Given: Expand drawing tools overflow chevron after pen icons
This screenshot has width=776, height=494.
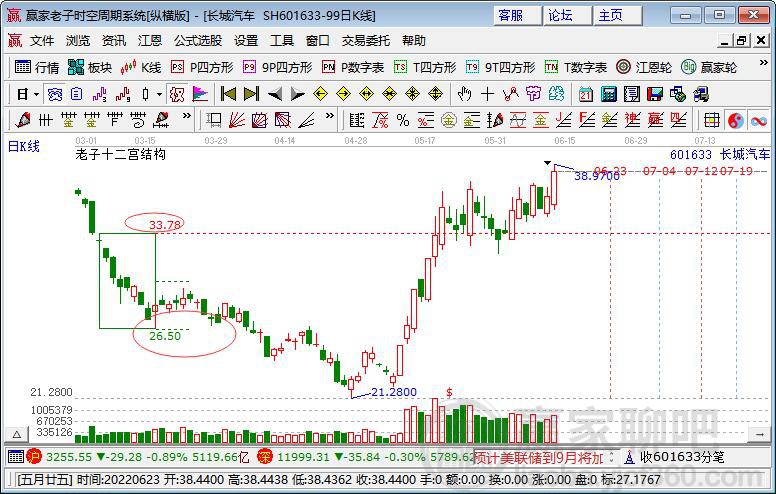Looking at the screenshot, I should pos(186,116).
